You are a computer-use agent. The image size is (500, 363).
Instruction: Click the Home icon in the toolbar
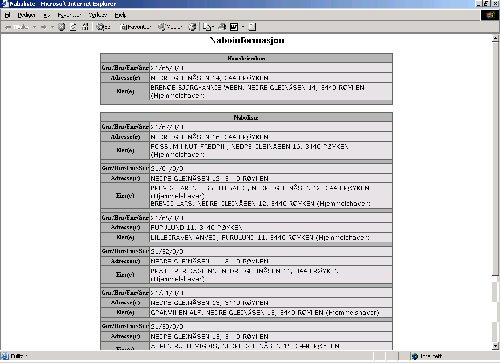tap(85, 27)
